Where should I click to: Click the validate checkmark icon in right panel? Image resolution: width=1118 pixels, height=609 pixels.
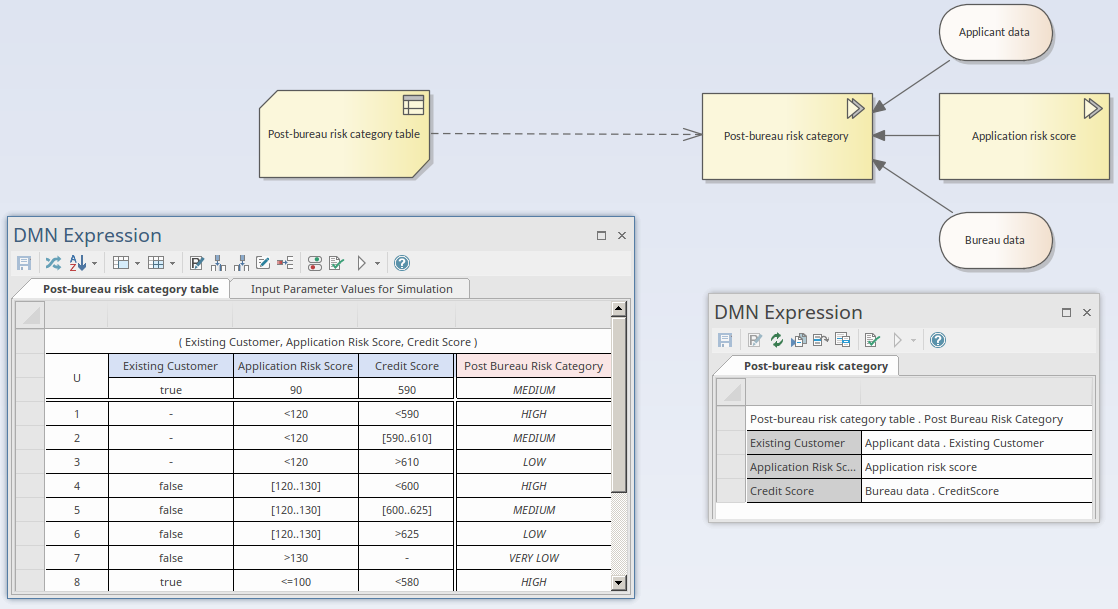click(872, 340)
